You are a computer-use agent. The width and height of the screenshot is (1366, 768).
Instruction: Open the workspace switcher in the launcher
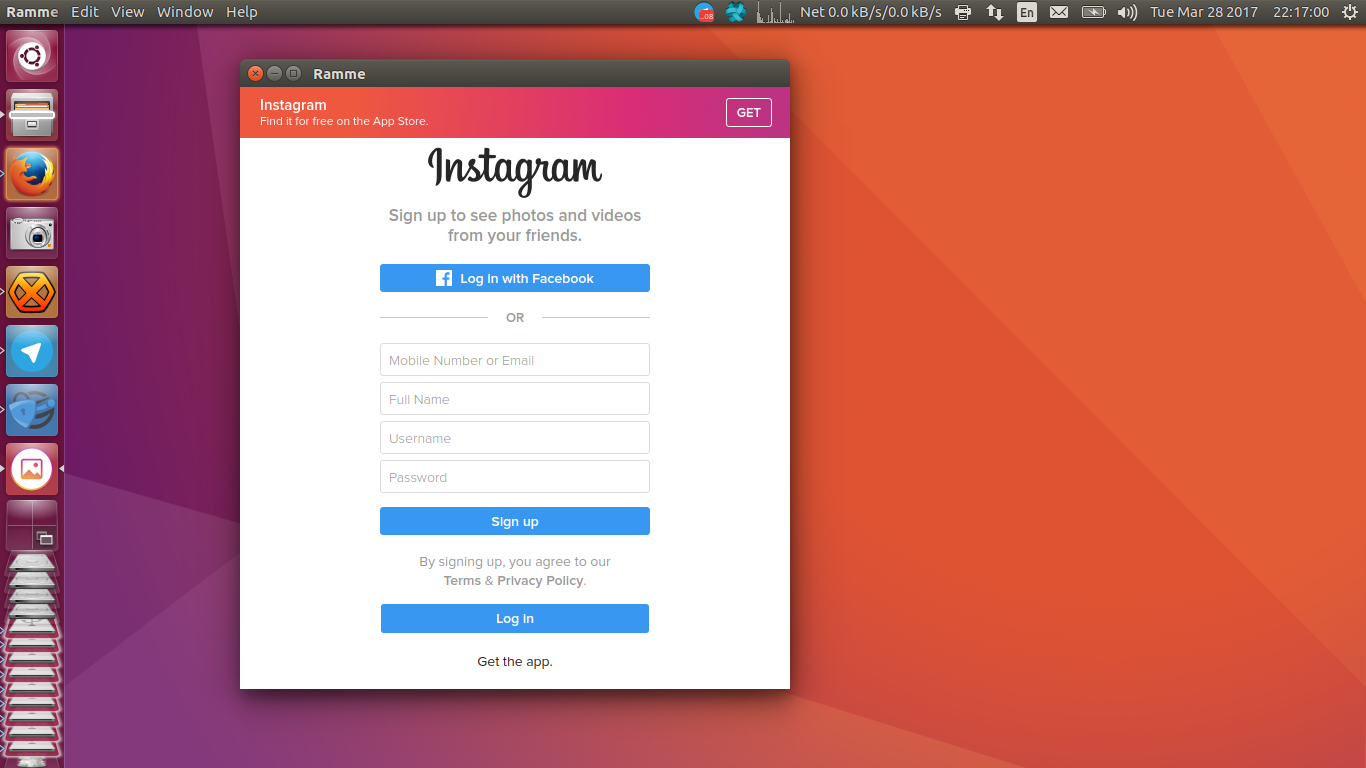coord(32,525)
